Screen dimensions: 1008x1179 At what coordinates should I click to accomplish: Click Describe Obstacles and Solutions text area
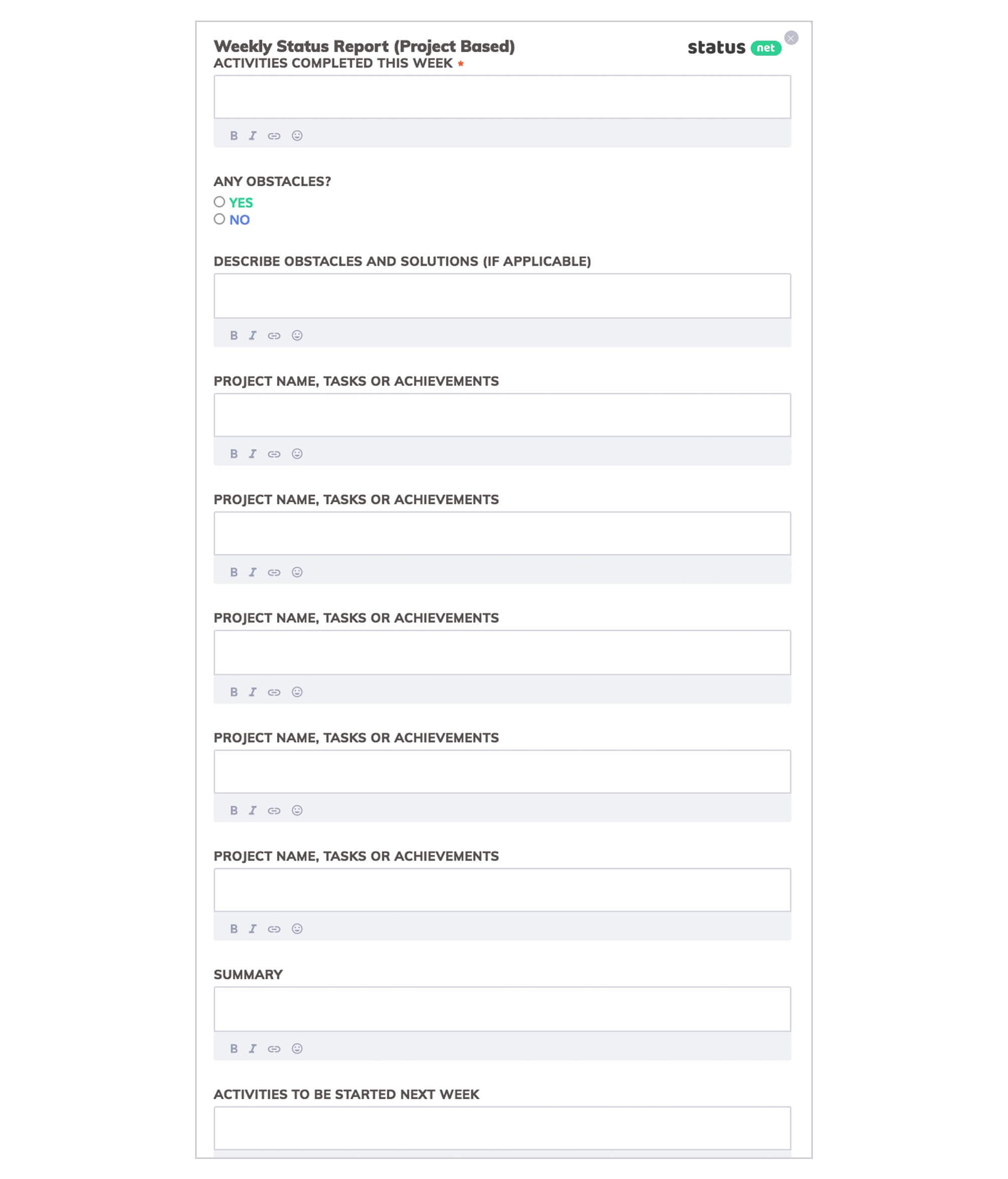tap(502, 295)
